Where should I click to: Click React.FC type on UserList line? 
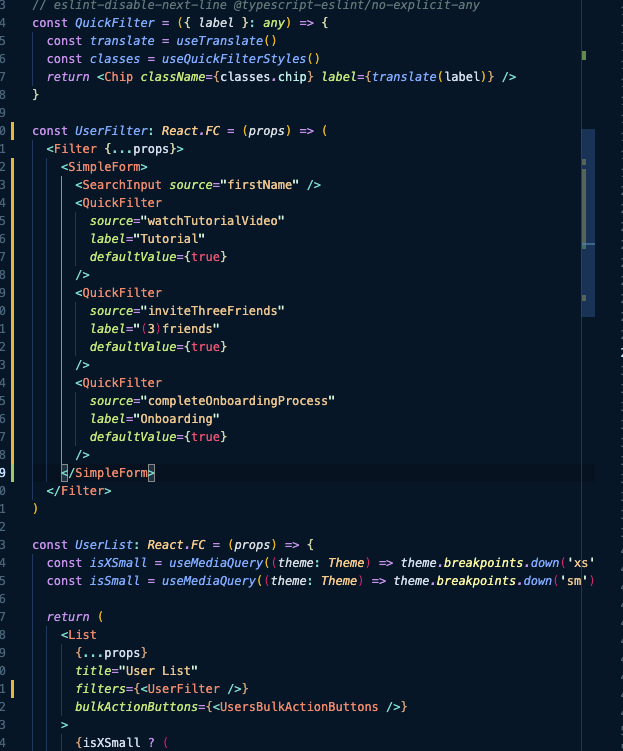click(x=176, y=545)
